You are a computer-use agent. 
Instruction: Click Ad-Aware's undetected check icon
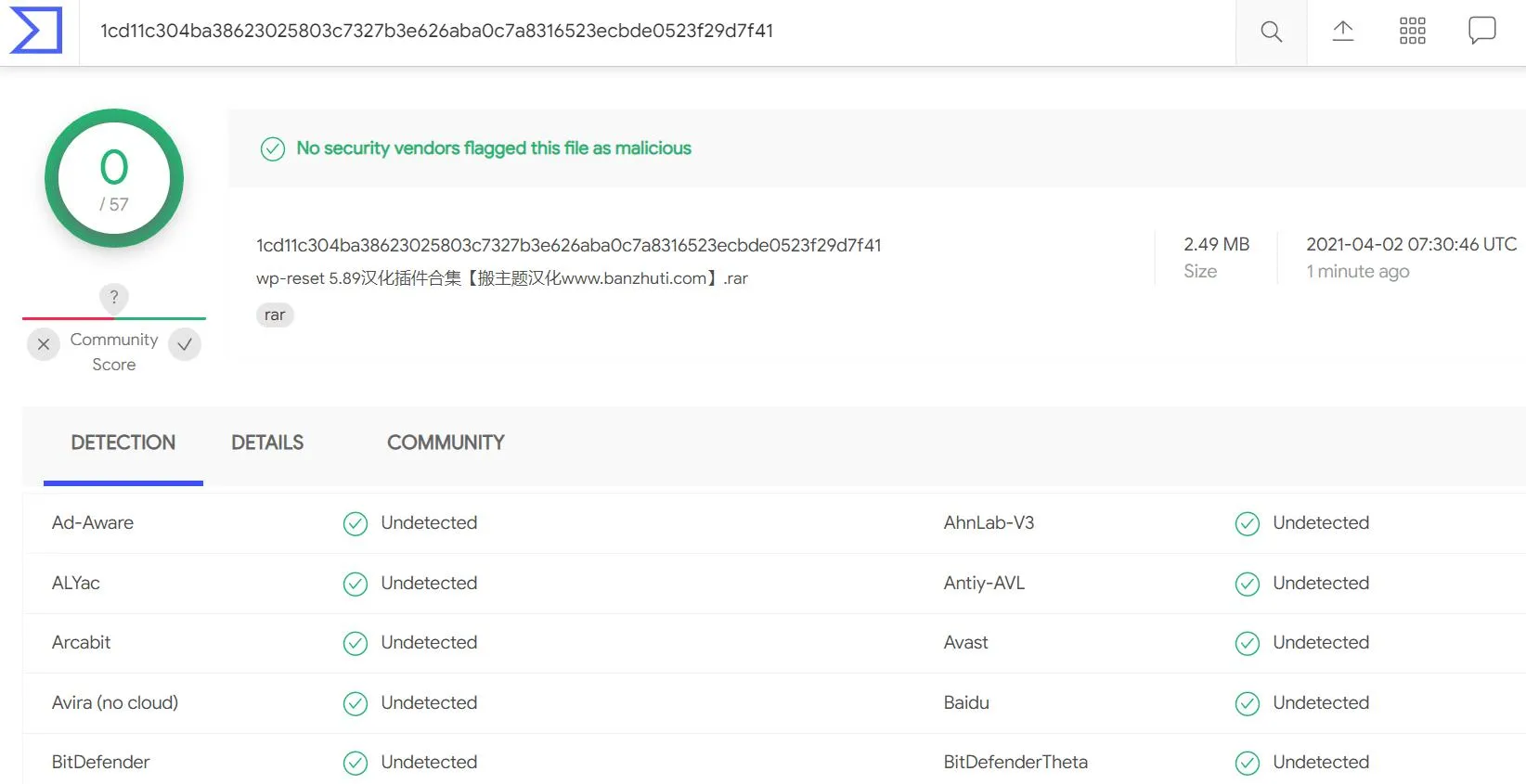point(356,524)
